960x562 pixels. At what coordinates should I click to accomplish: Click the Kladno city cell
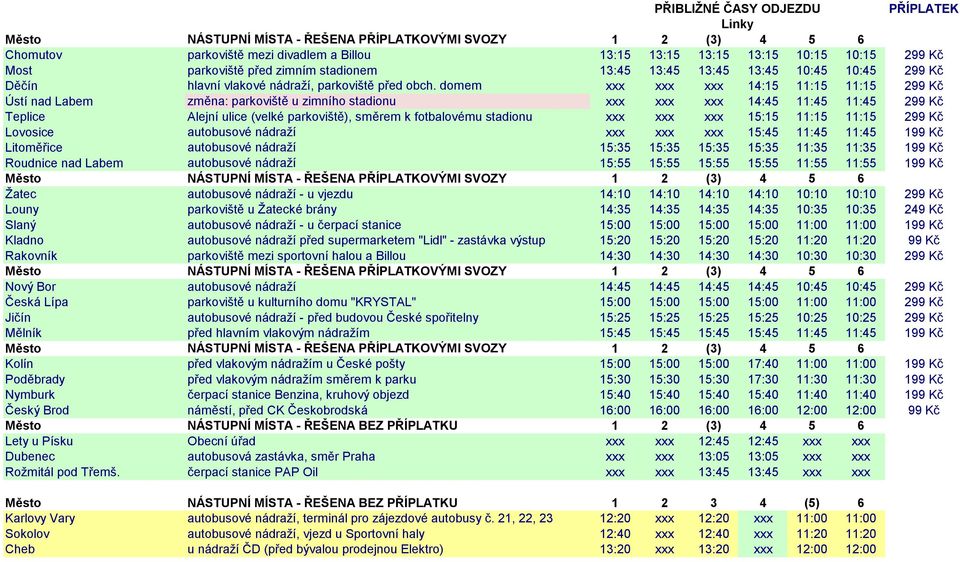[24, 241]
